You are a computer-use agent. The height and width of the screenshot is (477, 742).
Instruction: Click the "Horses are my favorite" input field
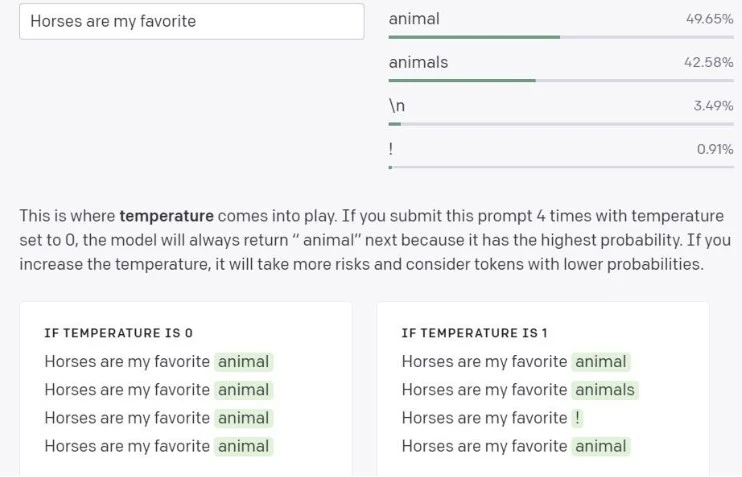click(x=191, y=21)
